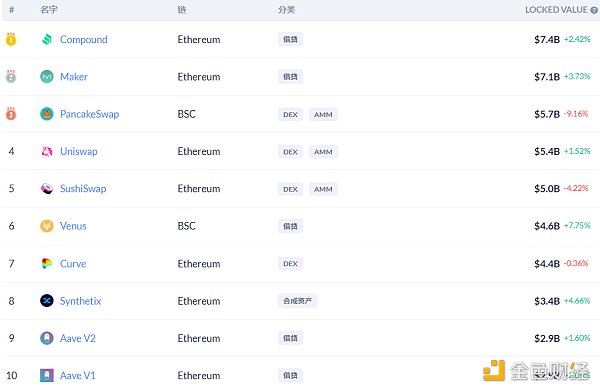
Task: Open the Aave V2 link
Action: [78, 338]
